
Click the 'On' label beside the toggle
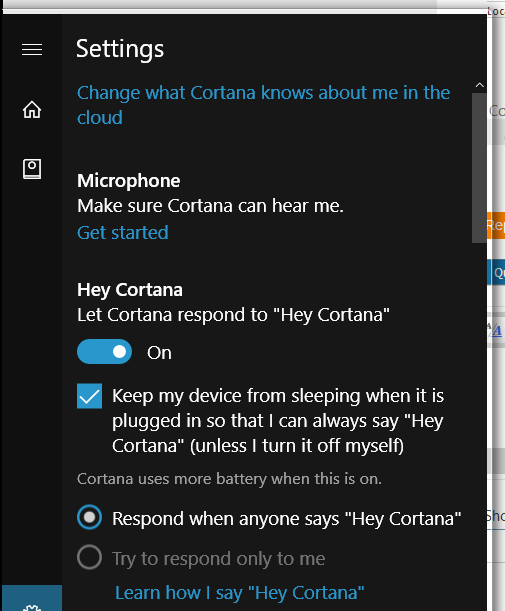[159, 353]
